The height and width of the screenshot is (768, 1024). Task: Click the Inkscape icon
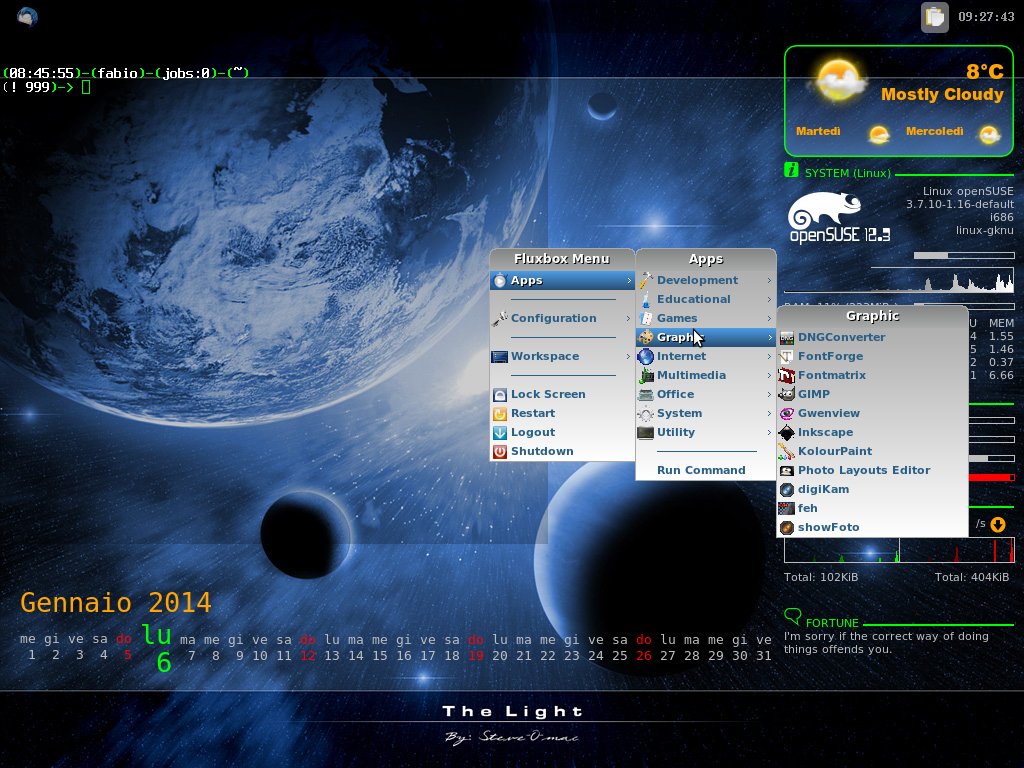[787, 432]
